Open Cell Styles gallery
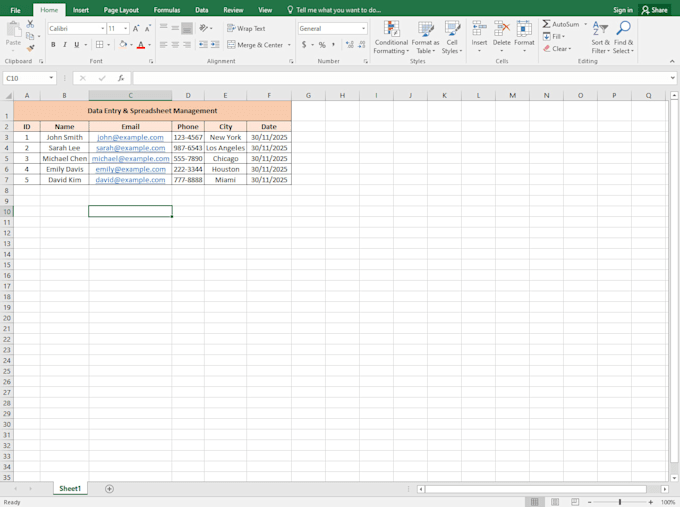 pos(452,37)
